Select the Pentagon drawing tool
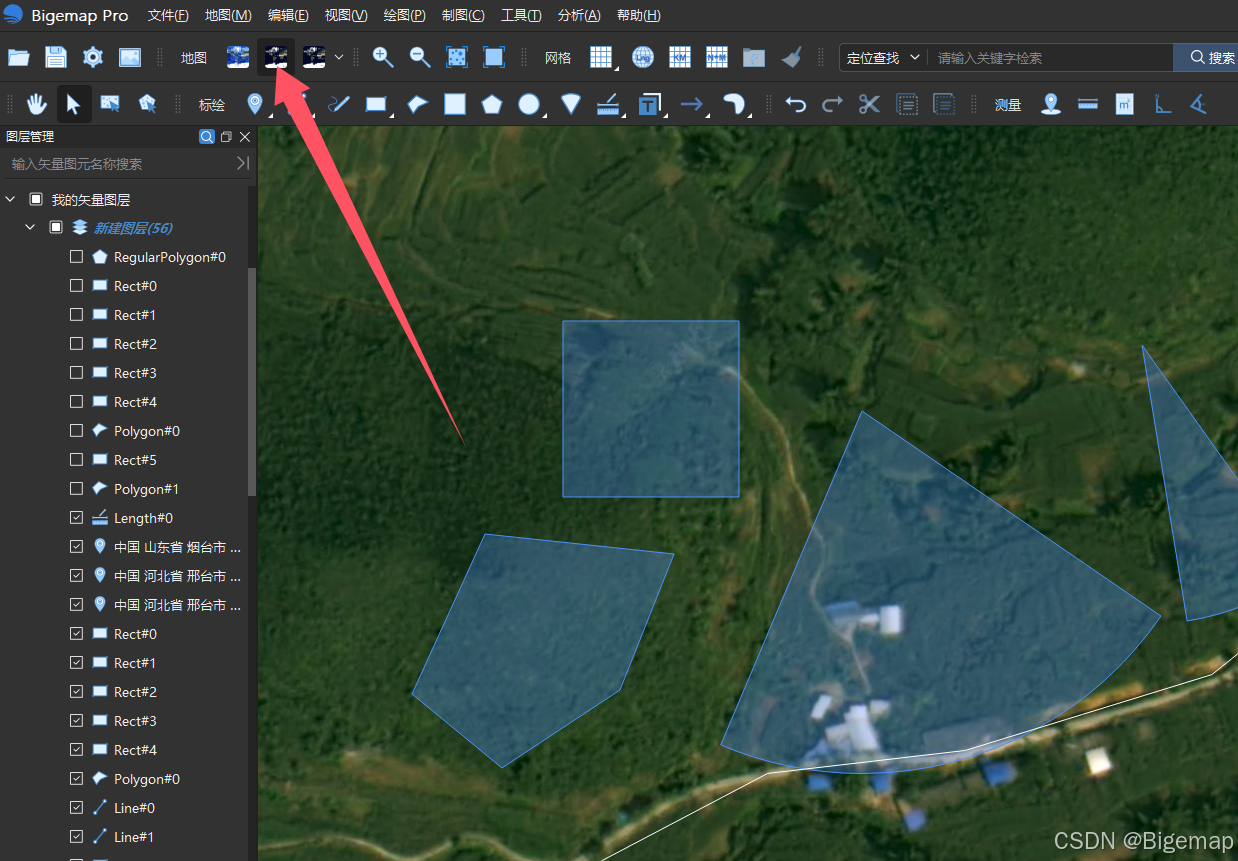The height and width of the screenshot is (861, 1238). coord(492,103)
